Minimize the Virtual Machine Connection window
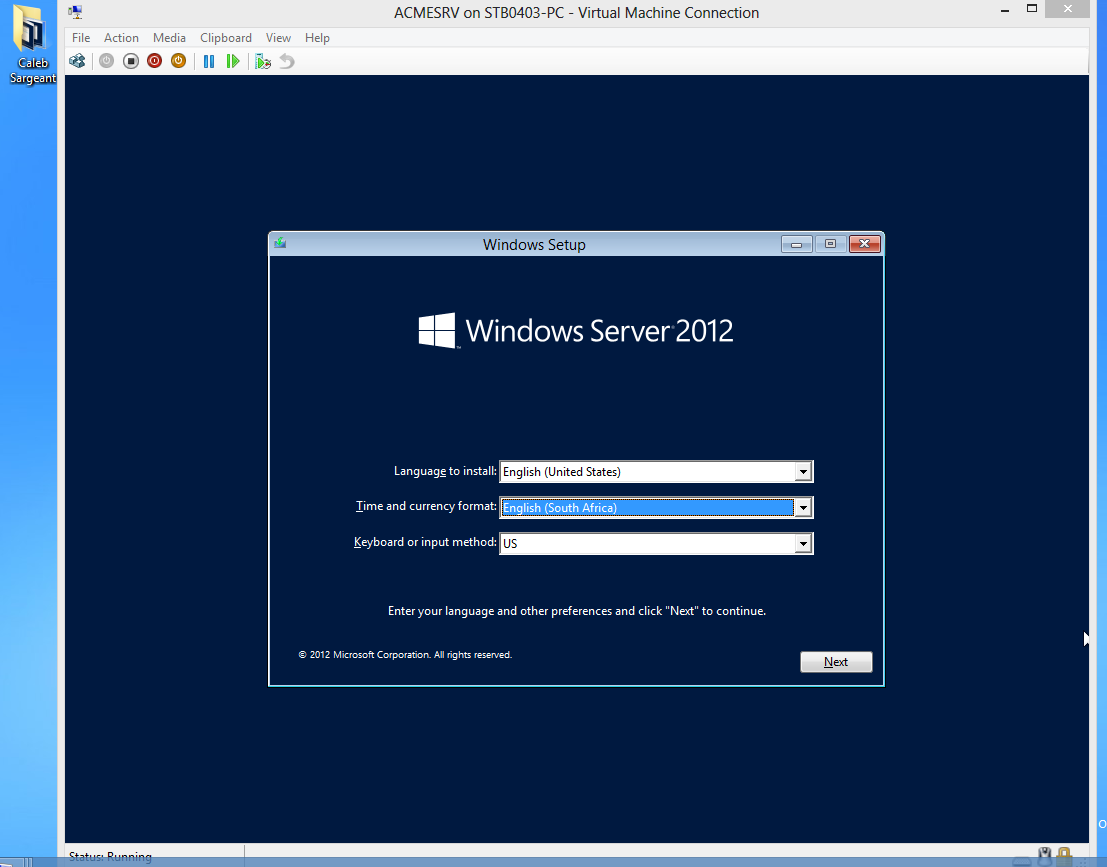1107x867 pixels. (1005, 10)
